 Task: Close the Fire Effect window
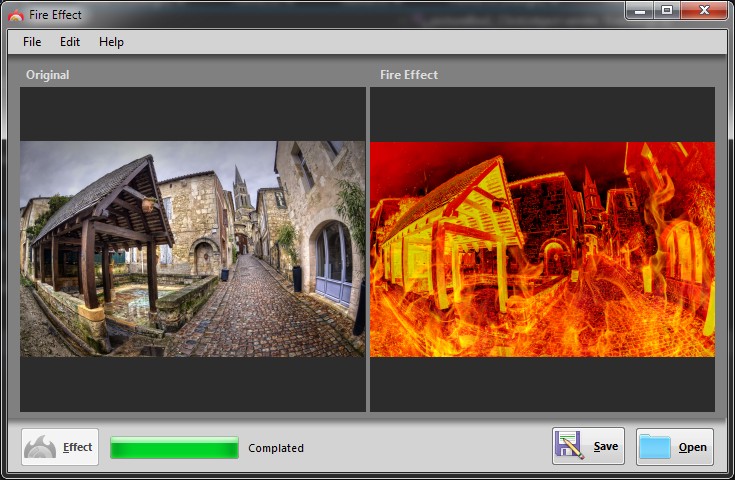click(x=704, y=10)
